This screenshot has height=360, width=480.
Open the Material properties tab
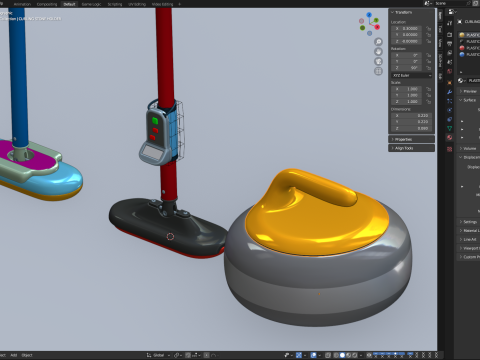(x=449, y=137)
